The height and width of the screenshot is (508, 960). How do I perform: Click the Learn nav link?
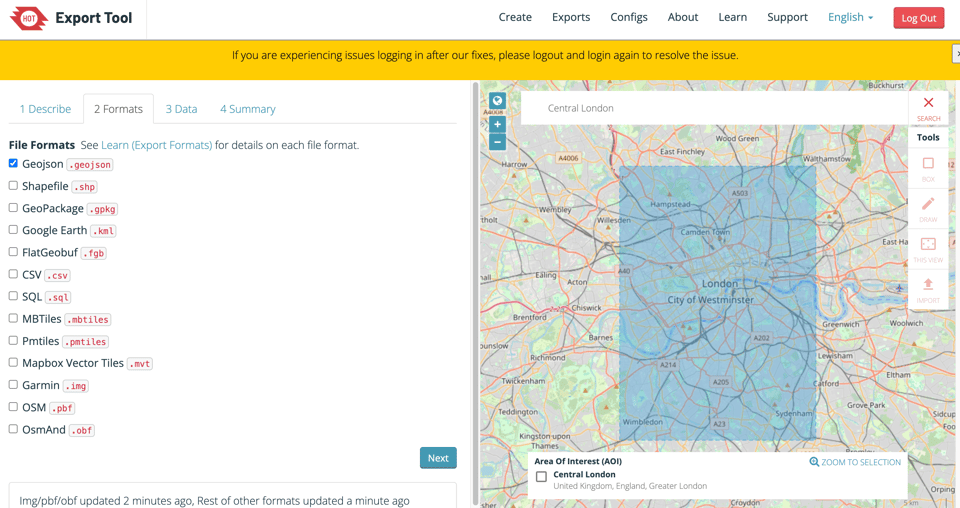coord(732,18)
